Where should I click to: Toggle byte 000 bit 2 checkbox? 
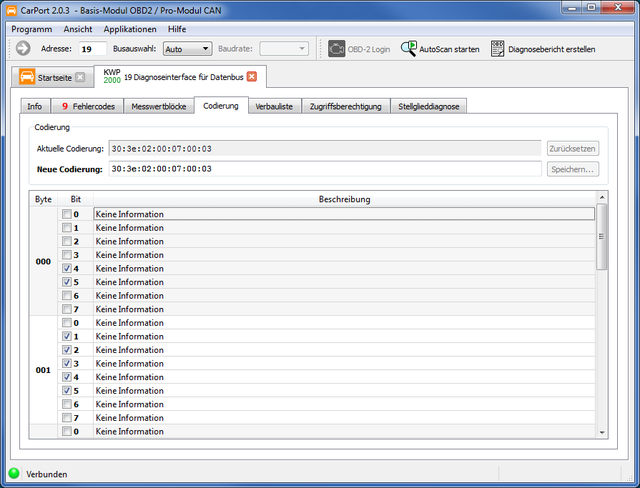tap(67, 241)
